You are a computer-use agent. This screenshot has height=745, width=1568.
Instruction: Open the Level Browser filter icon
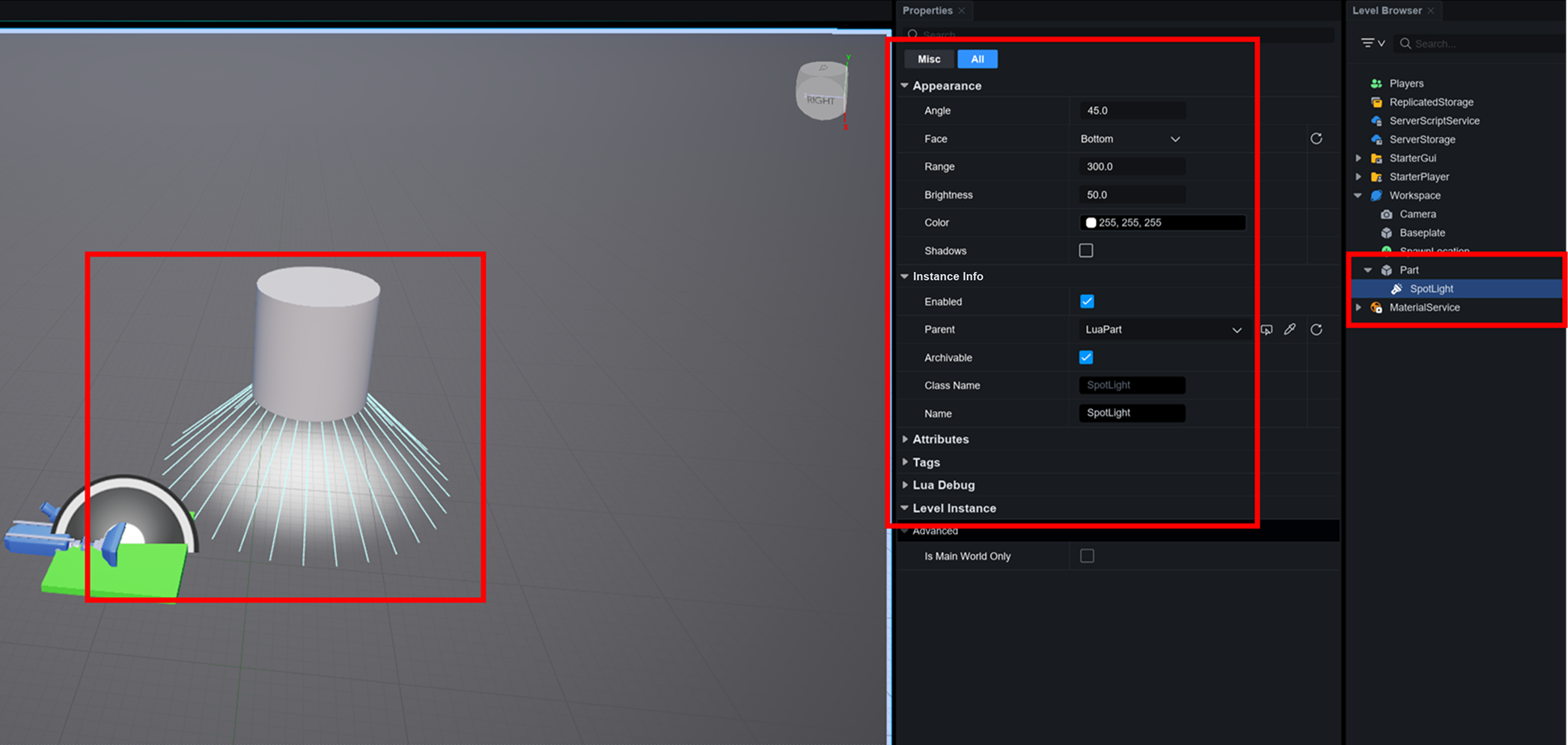point(1372,43)
